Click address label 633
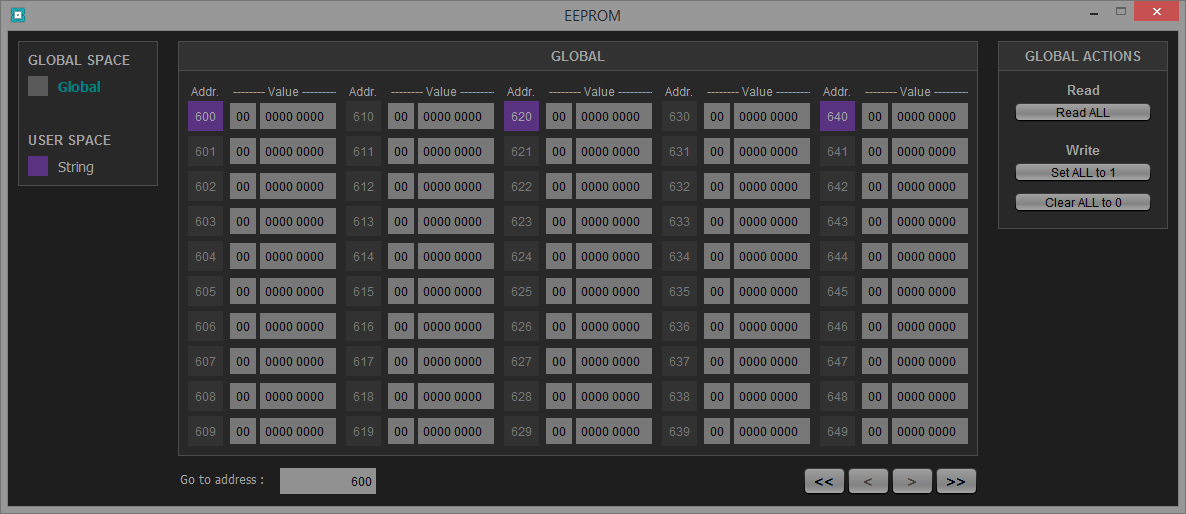The width and height of the screenshot is (1186, 514). pyautogui.click(x=679, y=221)
